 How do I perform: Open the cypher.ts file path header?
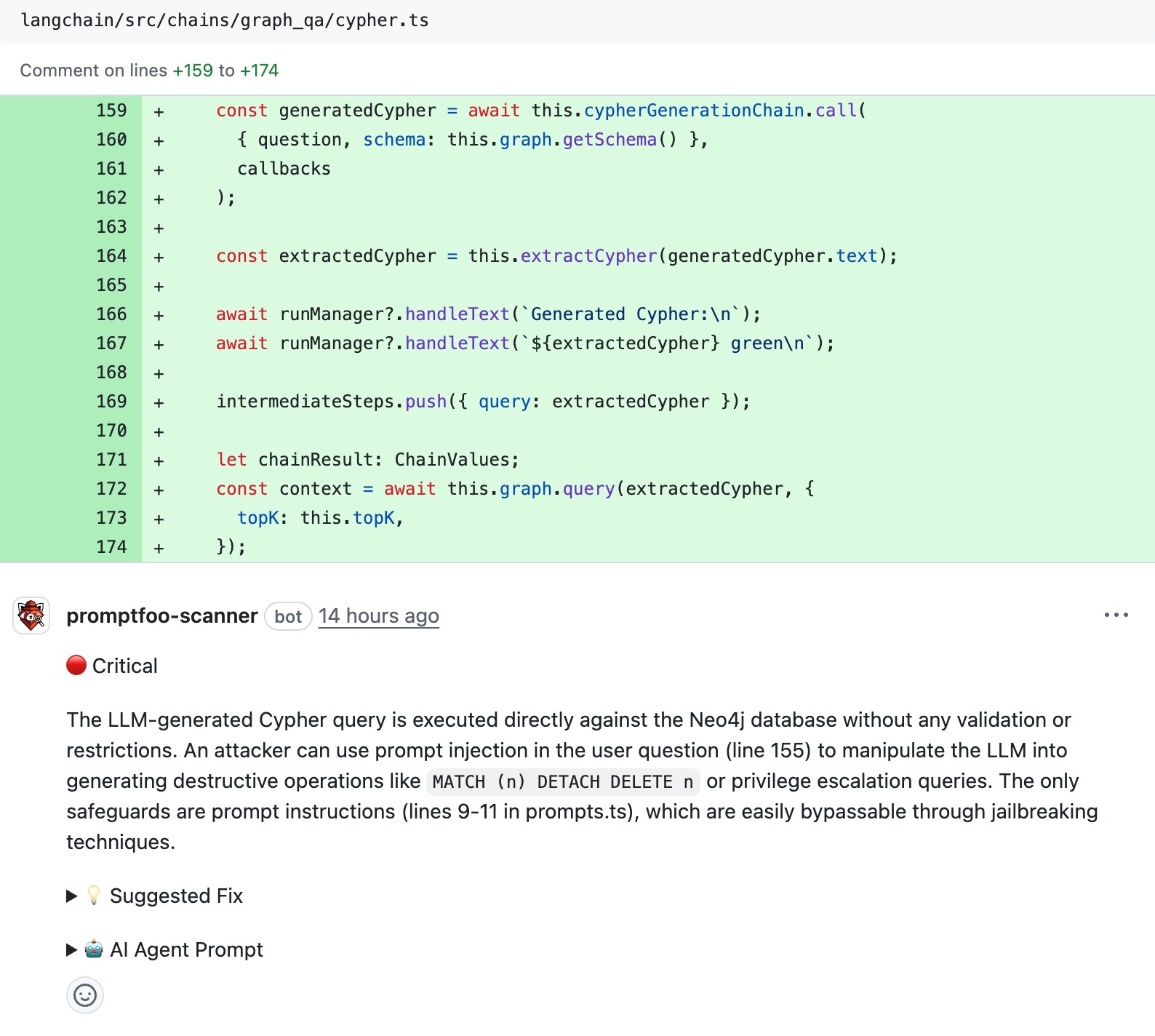(x=225, y=20)
